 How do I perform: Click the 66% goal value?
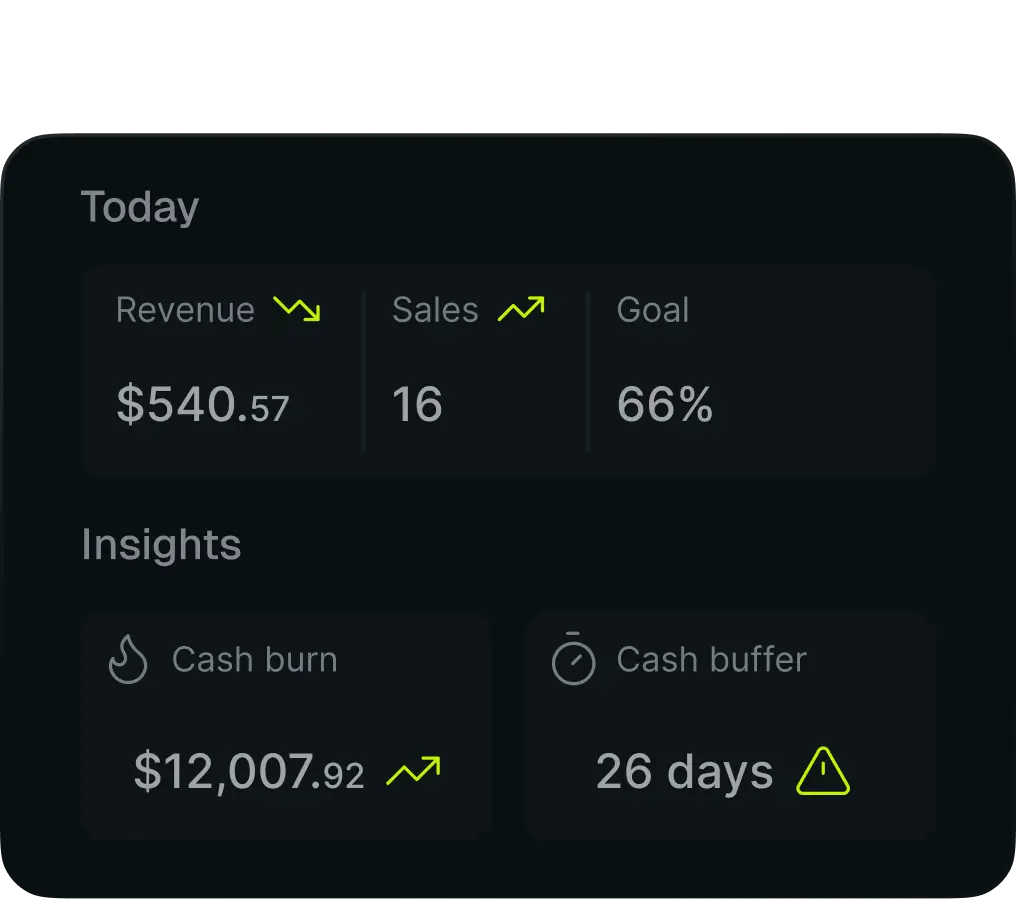click(665, 404)
